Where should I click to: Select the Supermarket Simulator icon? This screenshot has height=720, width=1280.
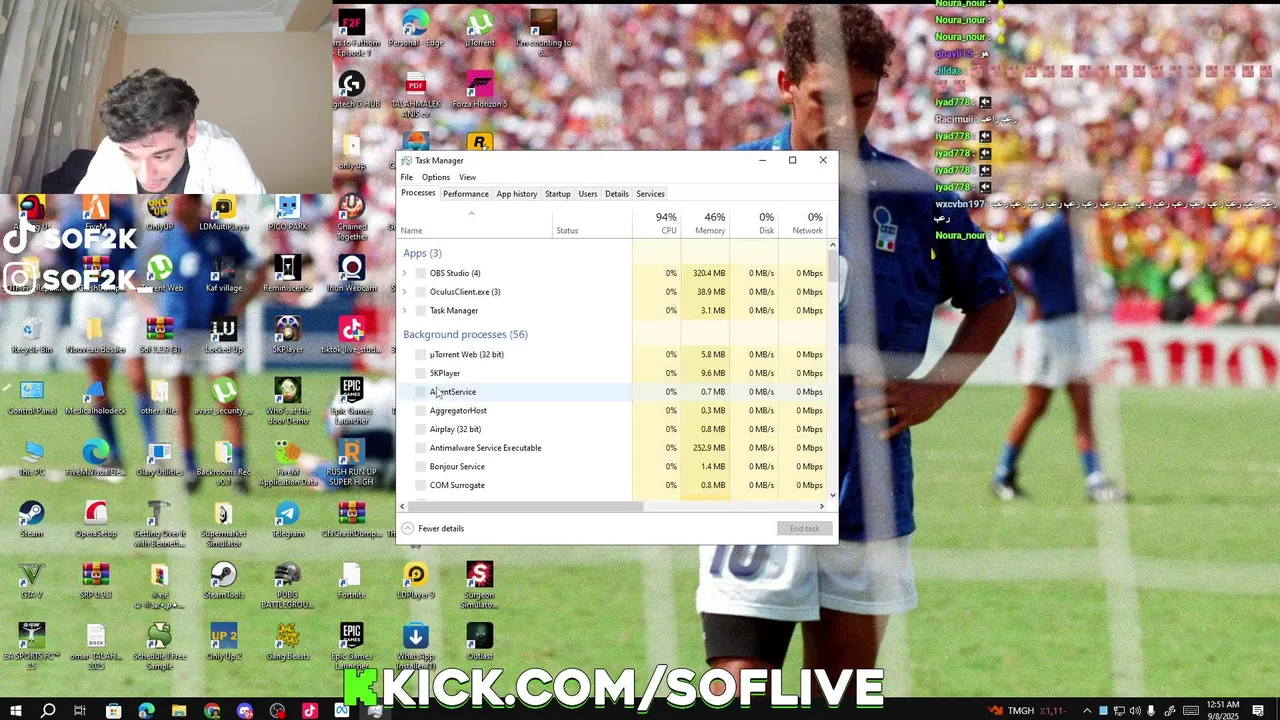point(224,524)
